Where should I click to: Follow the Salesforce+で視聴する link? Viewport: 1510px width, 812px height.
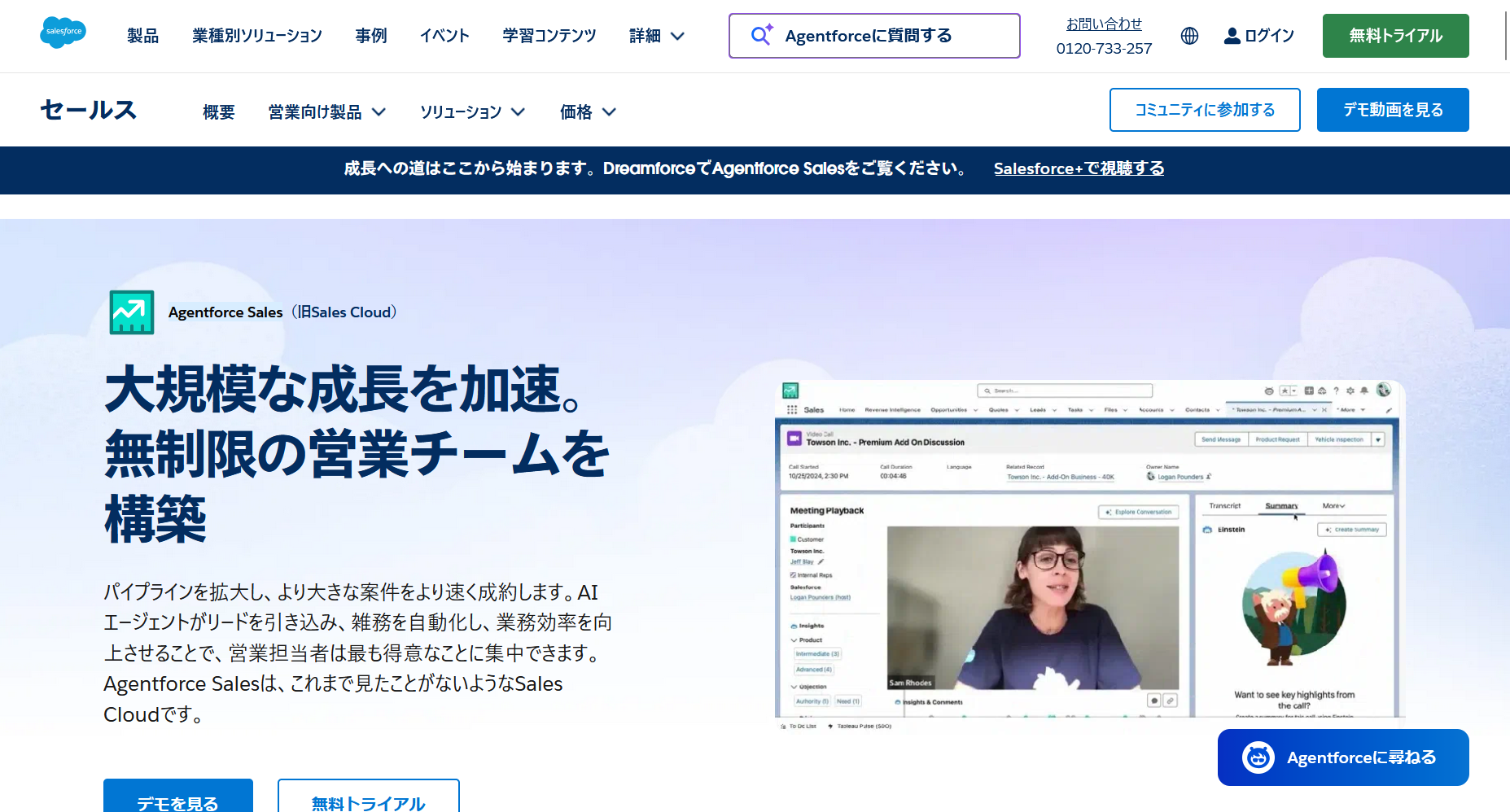[x=1079, y=168]
